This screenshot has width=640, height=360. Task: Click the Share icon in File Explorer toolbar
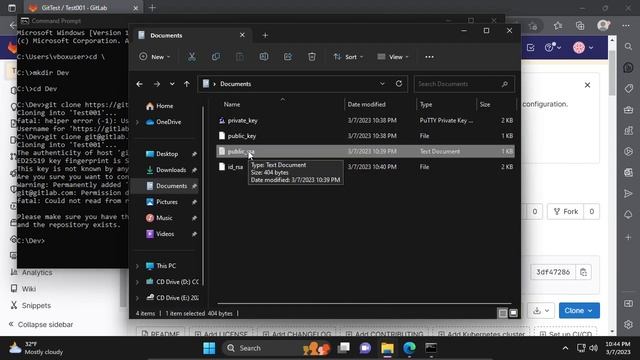coord(288,57)
